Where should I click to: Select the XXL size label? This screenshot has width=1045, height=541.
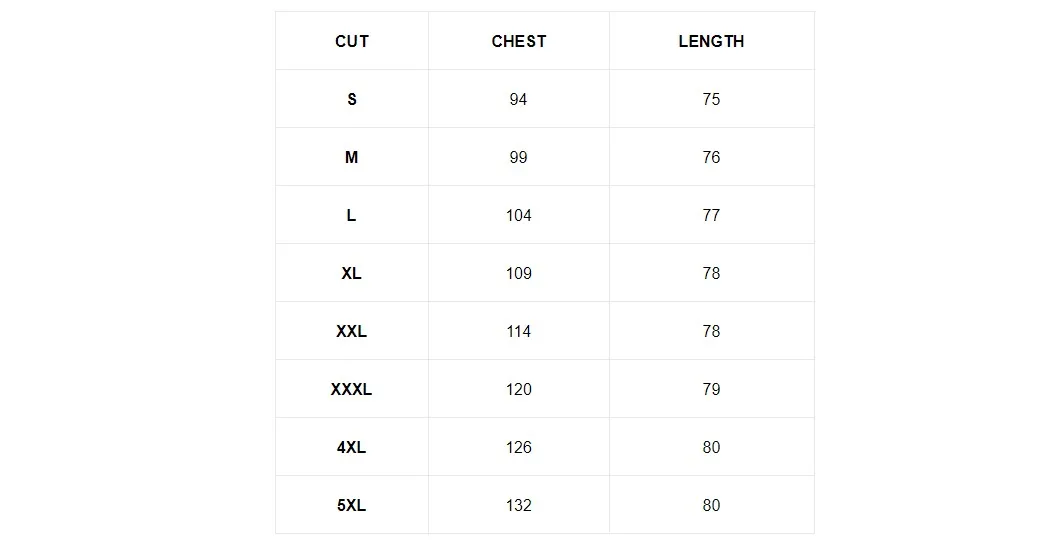coord(351,331)
